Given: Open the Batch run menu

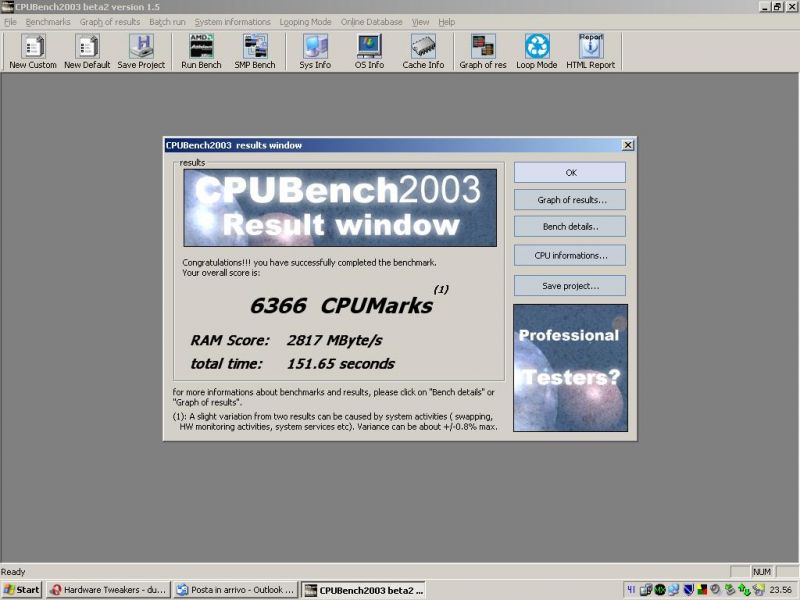Looking at the screenshot, I should click(167, 22).
